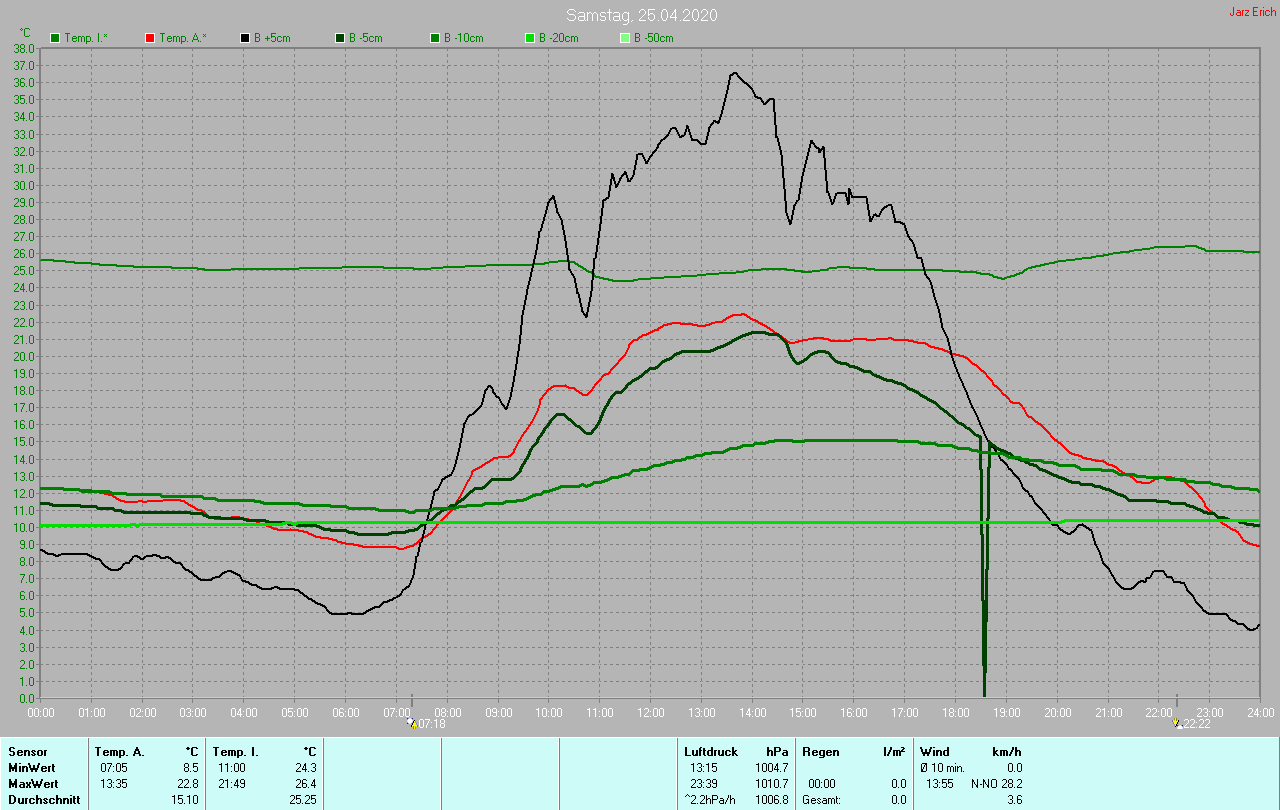Click the red Temp. A.* legend swatch
The image size is (1280, 810).
click(151, 38)
